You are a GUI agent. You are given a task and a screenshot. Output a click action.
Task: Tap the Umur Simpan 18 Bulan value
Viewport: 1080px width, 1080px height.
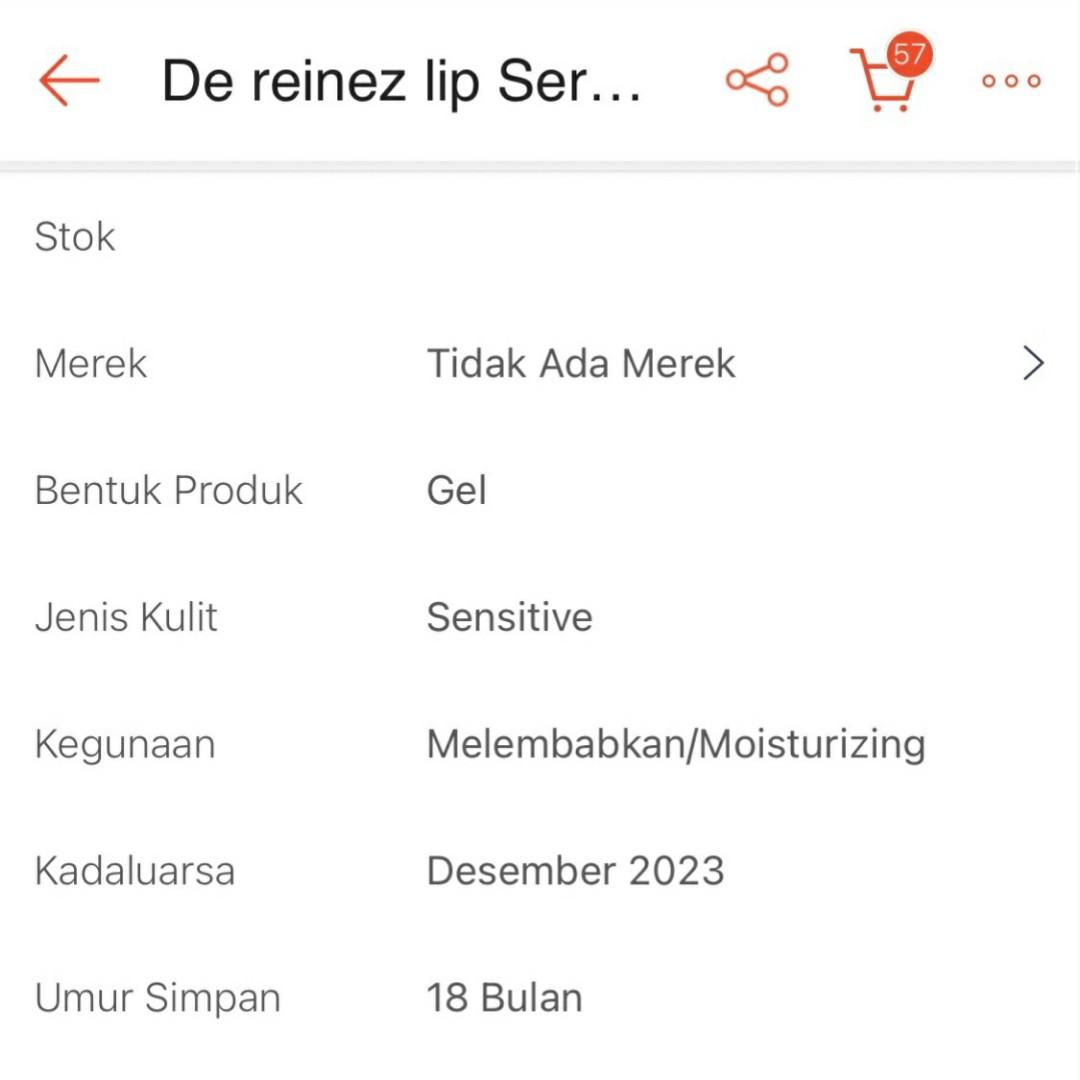[504, 997]
